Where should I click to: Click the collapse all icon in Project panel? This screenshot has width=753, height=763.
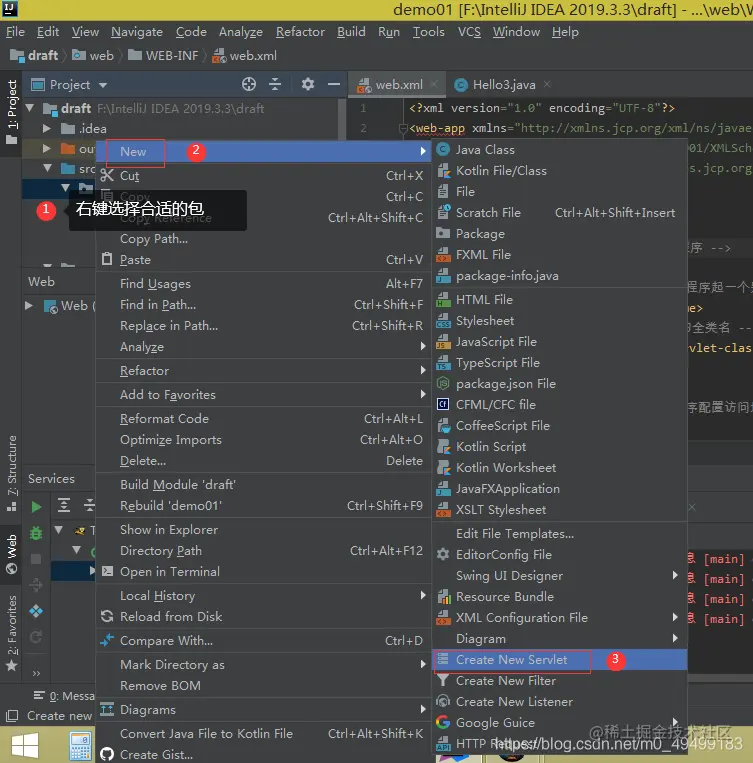click(x=275, y=84)
